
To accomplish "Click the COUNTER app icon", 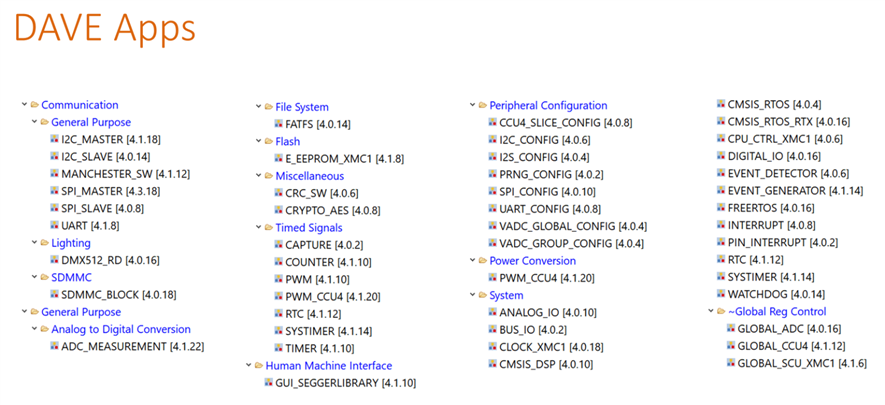I will click(278, 262).
